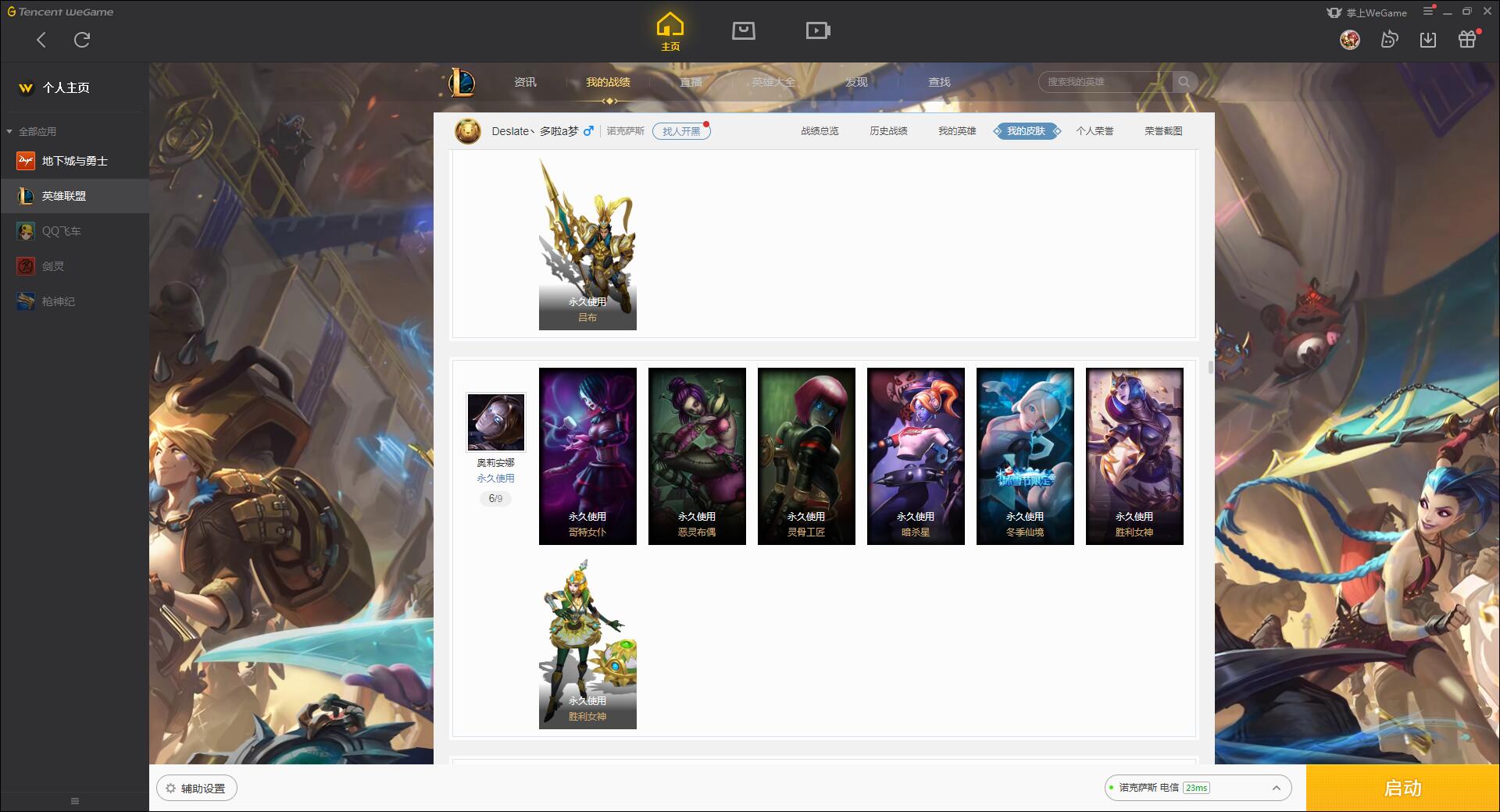Click the 奥莉安娜 champion portrait
This screenshot has width=1500, height=812.
pyautogui.click(x=496, y=422)
